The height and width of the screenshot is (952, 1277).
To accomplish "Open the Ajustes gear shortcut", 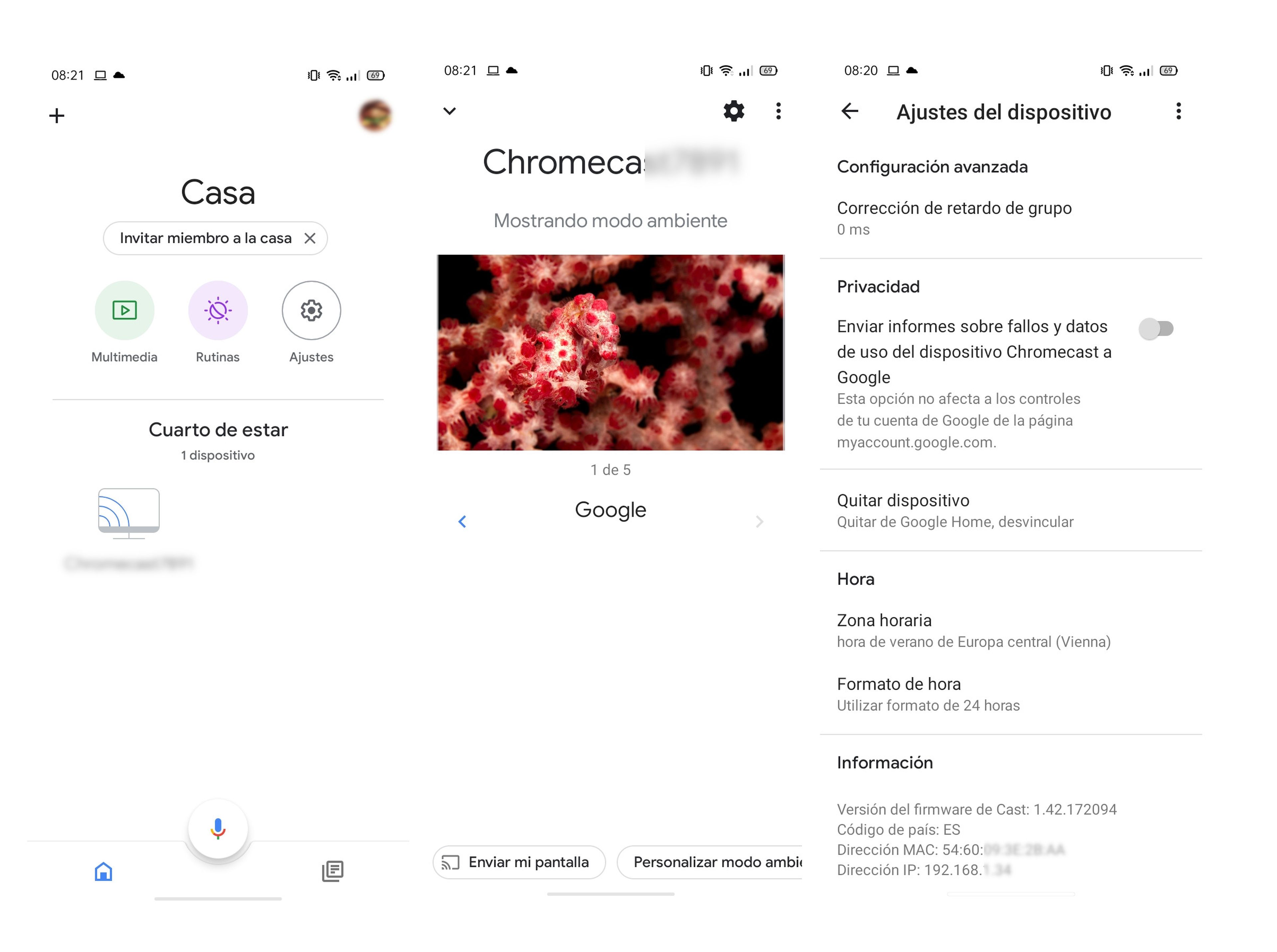I will pyautogui.click(x=311, y=310).
